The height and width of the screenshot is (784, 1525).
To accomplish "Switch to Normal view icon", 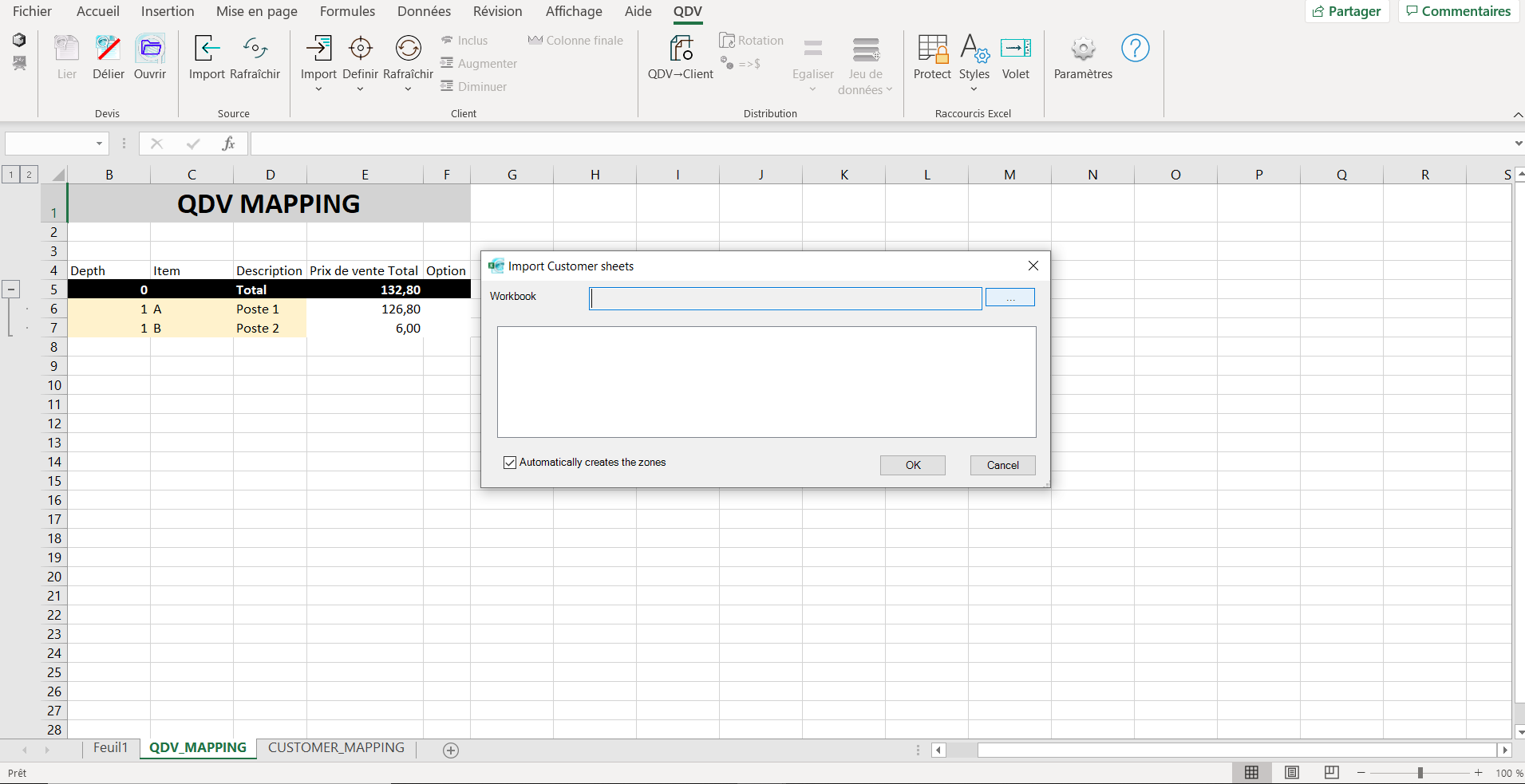I will pyautogui.click(x=1252, y=772).
